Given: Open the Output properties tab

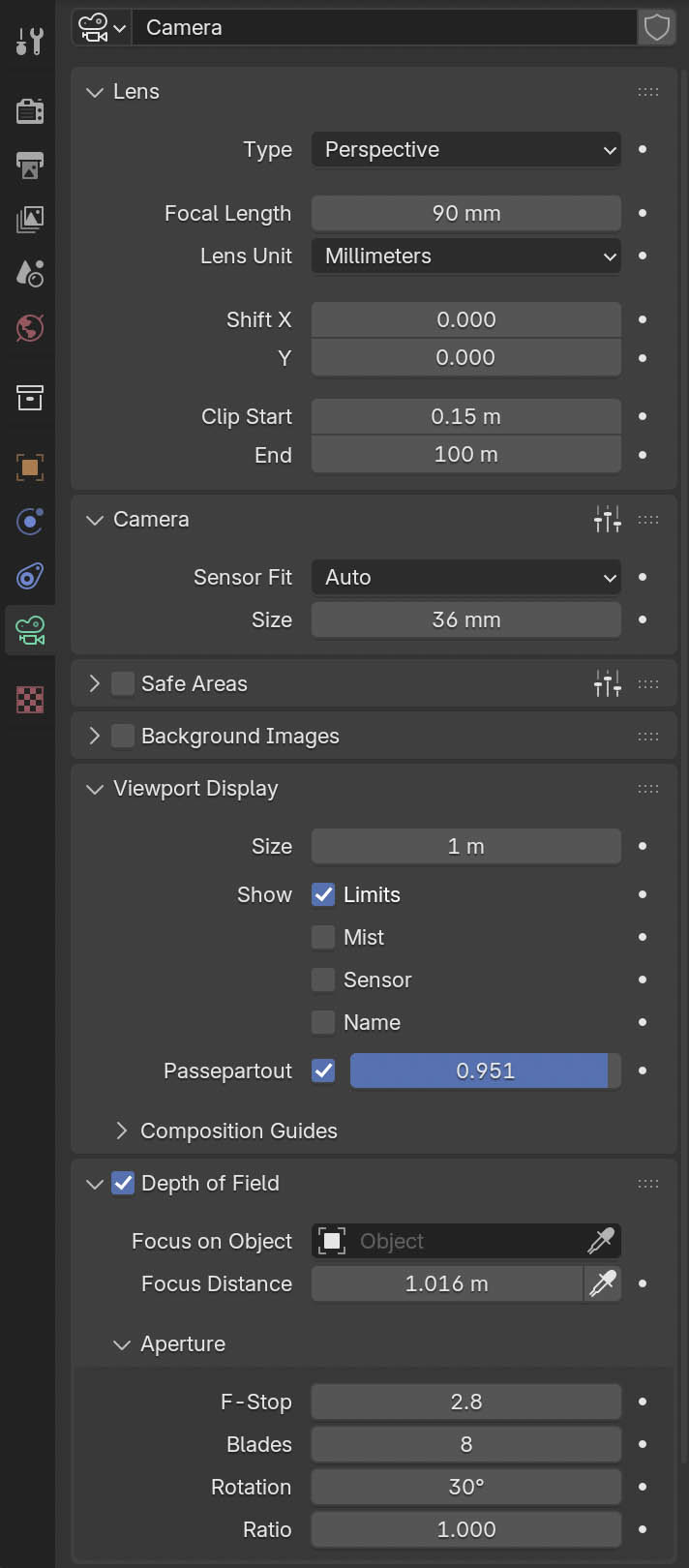Looking at the screenshot, I should [30, 166].
